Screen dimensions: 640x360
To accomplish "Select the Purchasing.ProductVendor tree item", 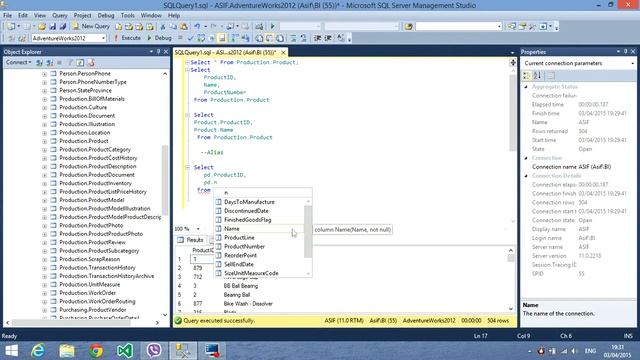I will point(93,310).
